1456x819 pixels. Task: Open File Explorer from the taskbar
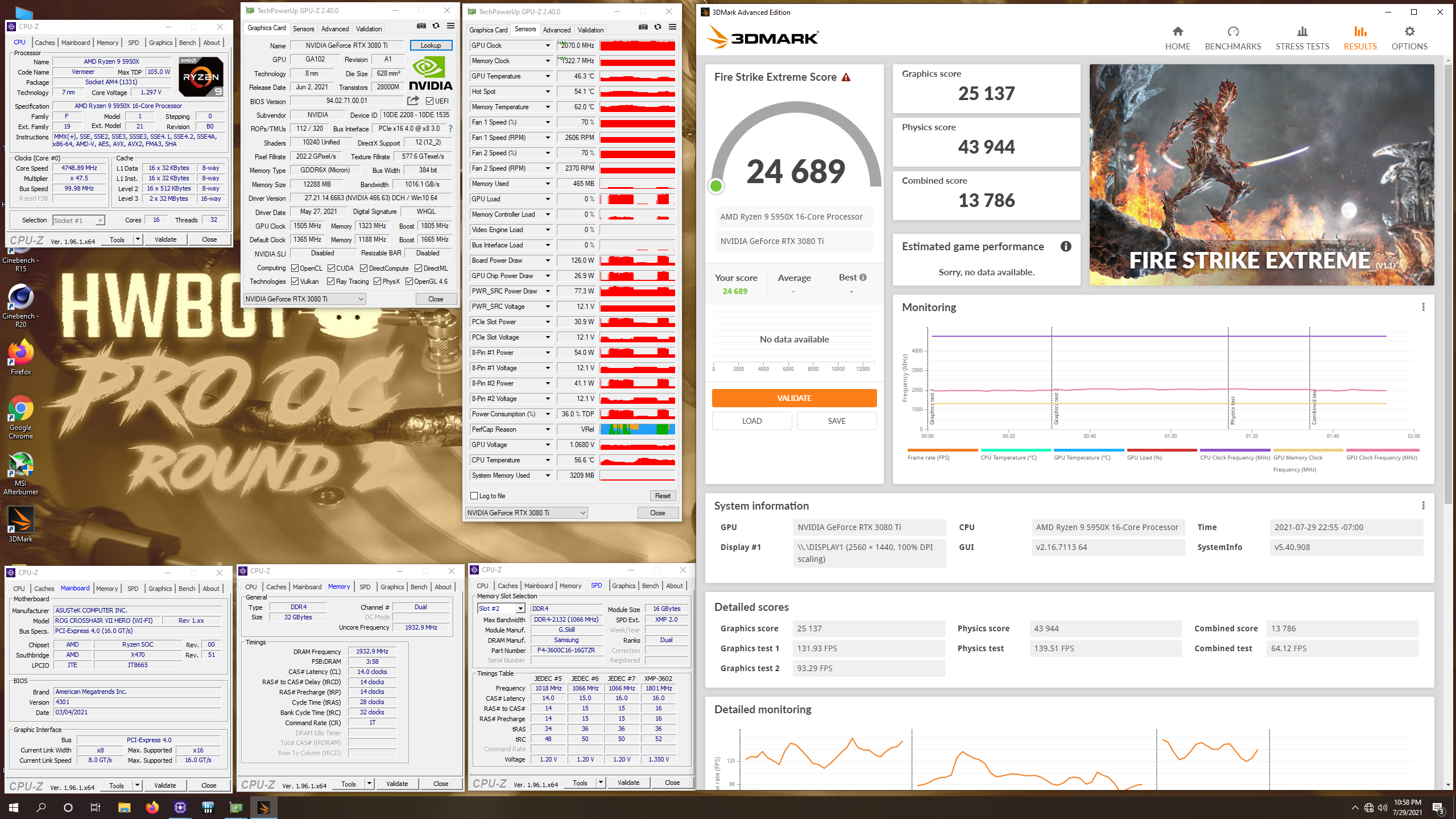tap(124, 807)
